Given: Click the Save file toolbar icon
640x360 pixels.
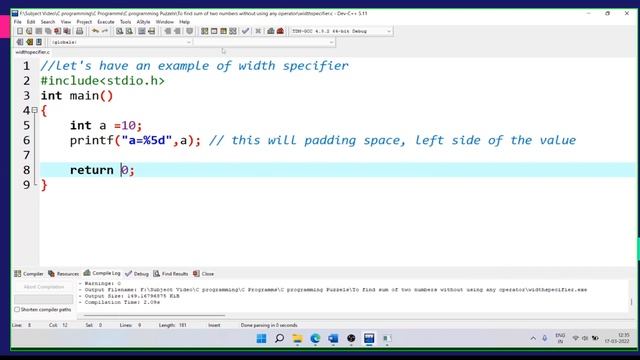Looking at the screenshot, I should click(39, 31).
